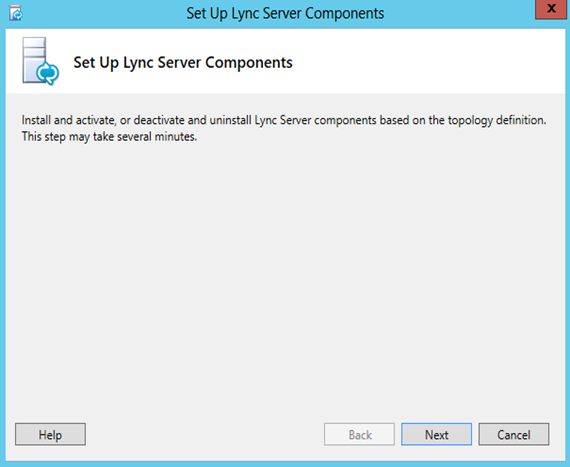
Task: Click the 'This step may take several minutes' text
Action: click(109, 137)
